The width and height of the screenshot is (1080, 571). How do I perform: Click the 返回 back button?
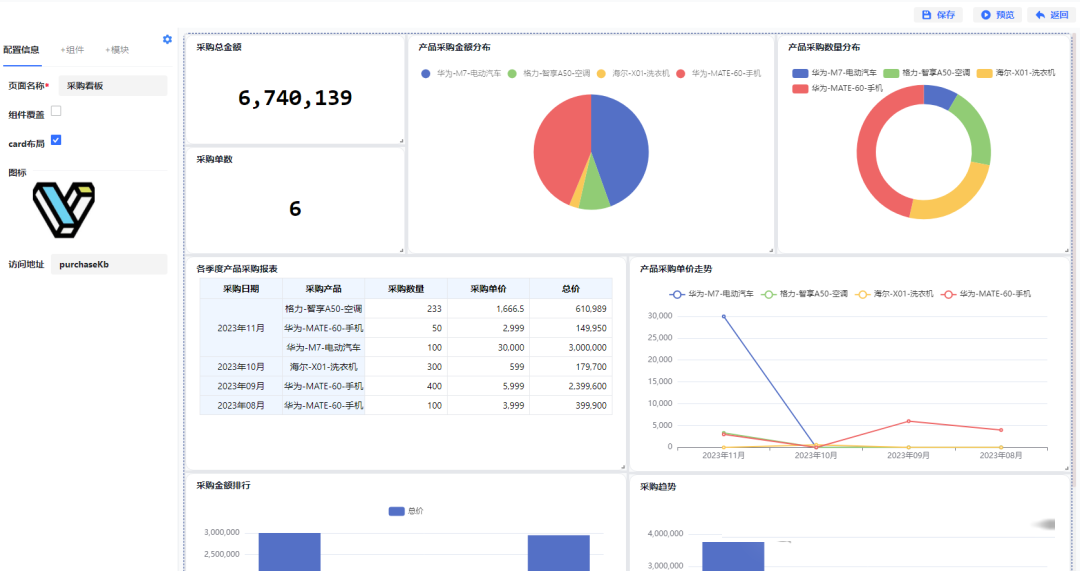(1051, 15)
